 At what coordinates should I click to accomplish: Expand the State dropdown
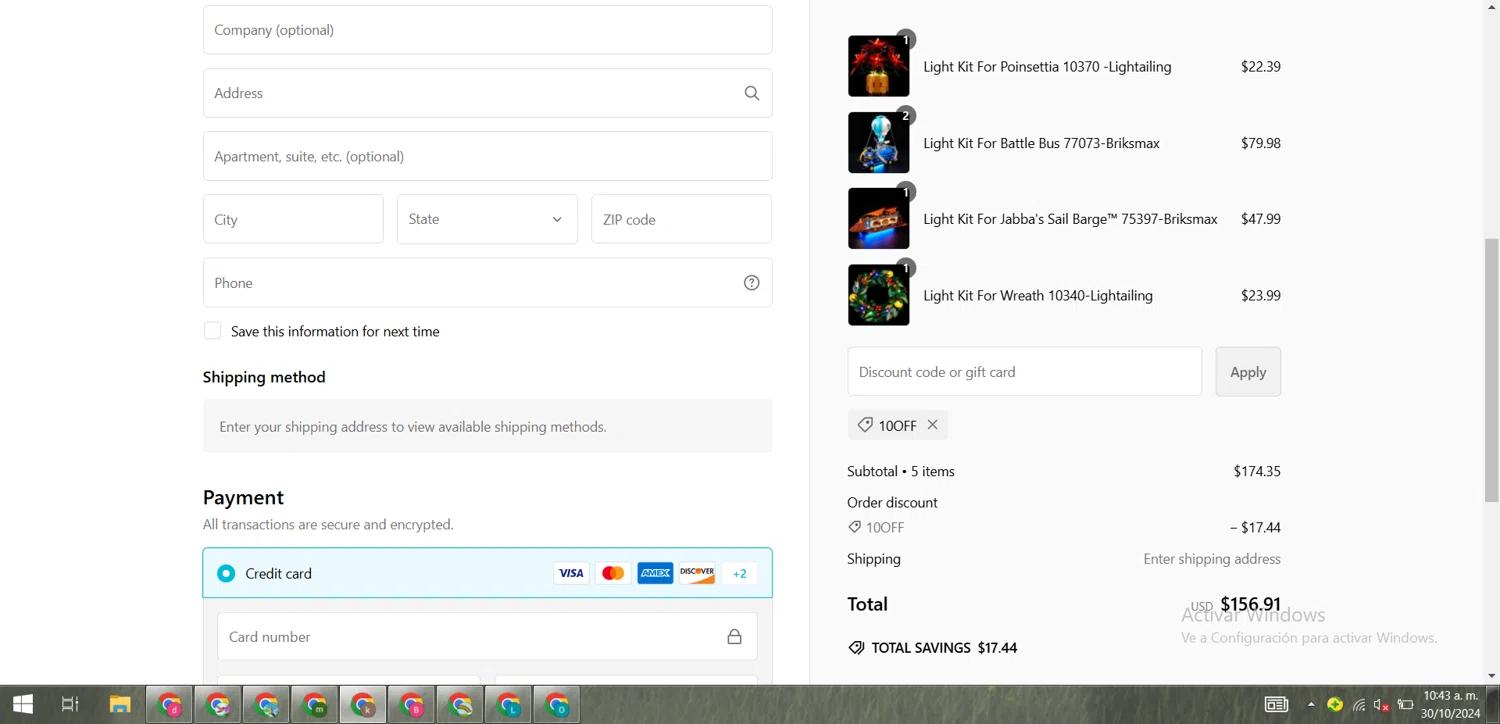coord(487,219)
